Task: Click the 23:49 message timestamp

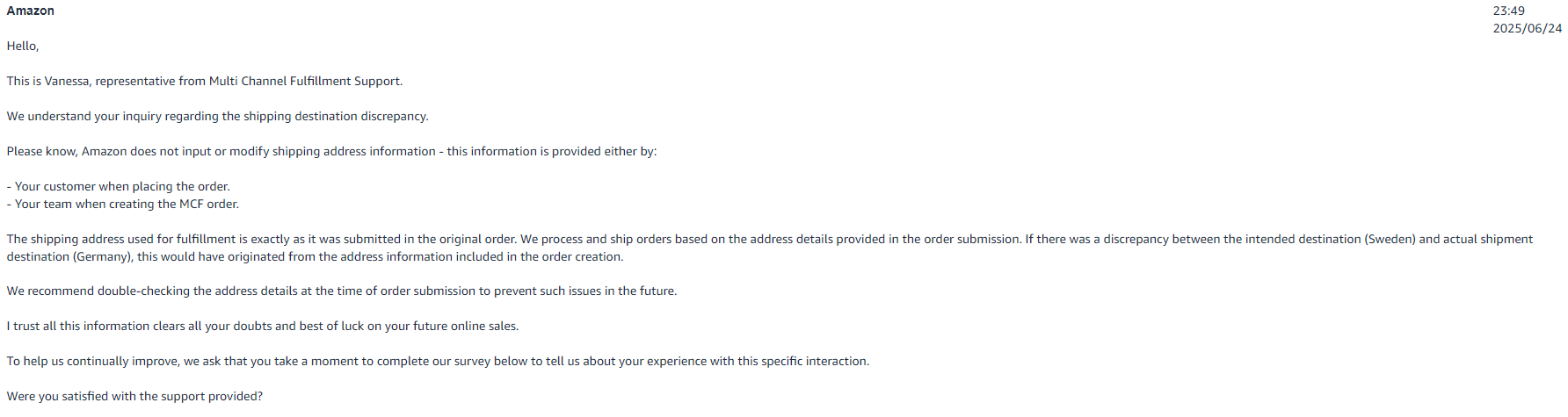Action: (x=1508, y=11)
